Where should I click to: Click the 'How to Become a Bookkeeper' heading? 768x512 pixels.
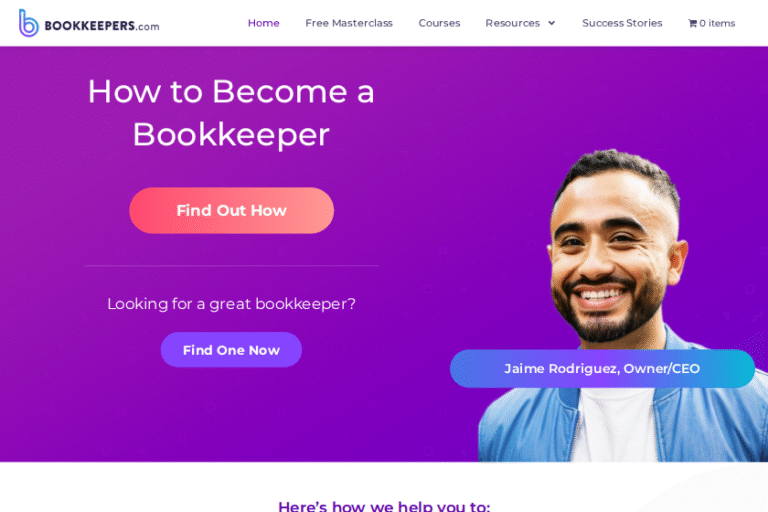(x=231, y=113)
